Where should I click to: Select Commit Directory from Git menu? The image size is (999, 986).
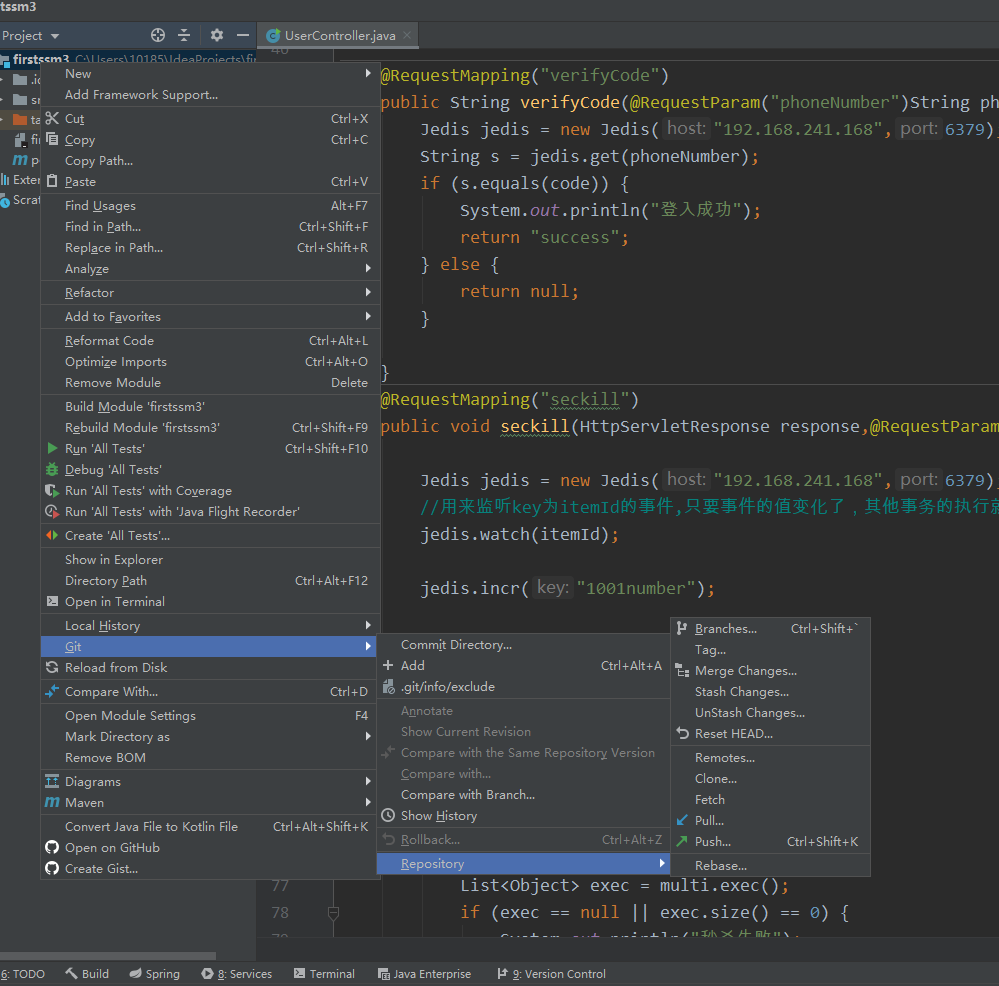click(456, 645)
